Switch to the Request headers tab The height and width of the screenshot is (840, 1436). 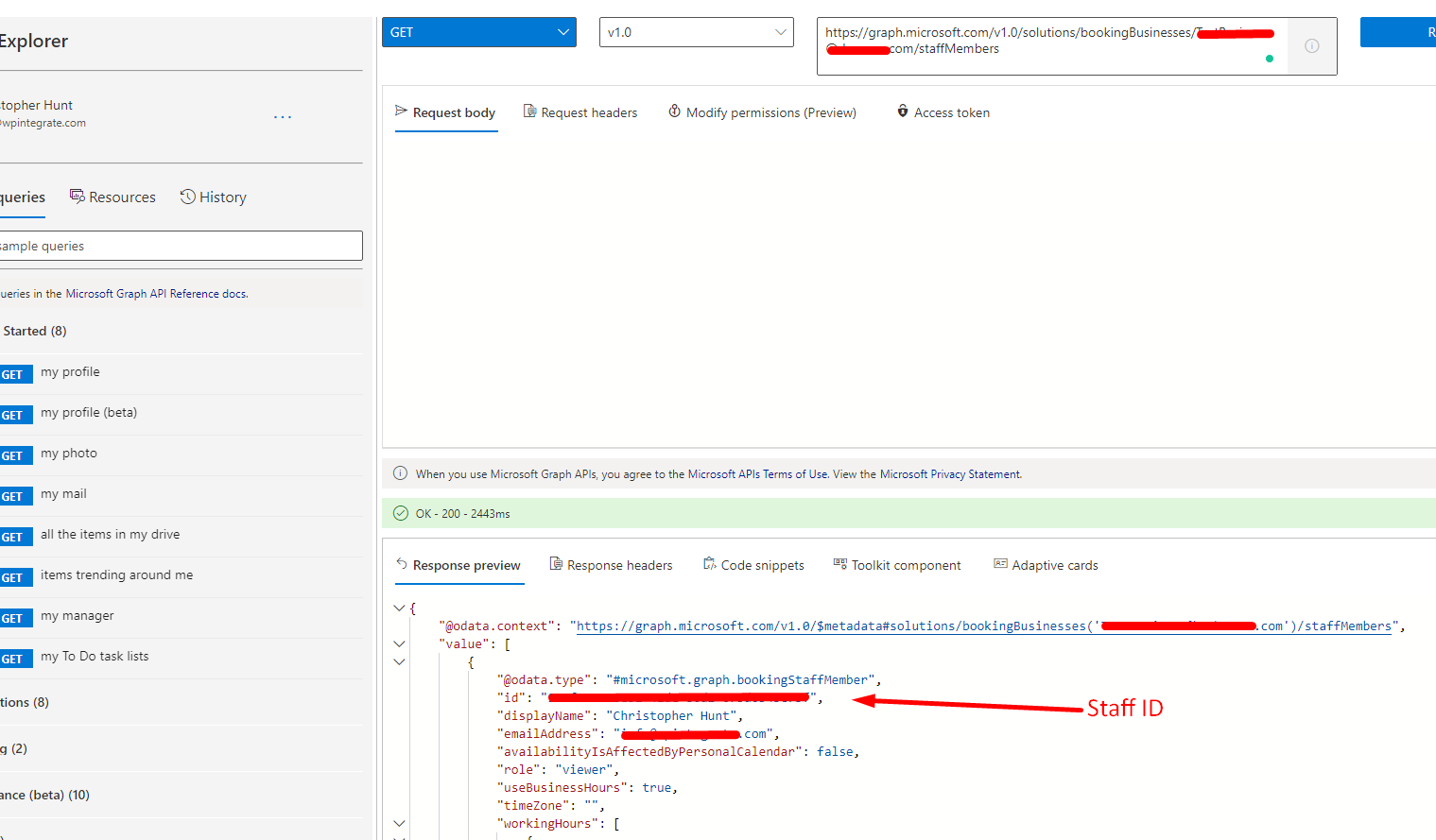pos(580,112)
